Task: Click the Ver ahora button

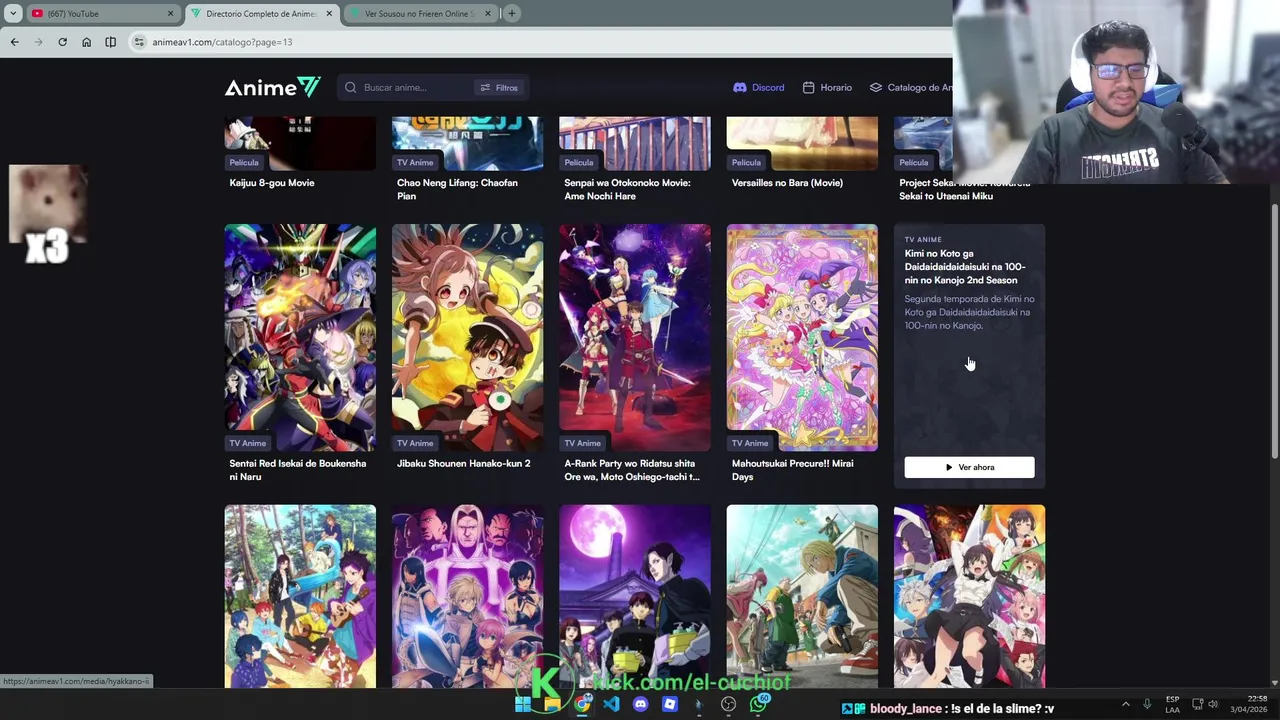Action: 969,467
